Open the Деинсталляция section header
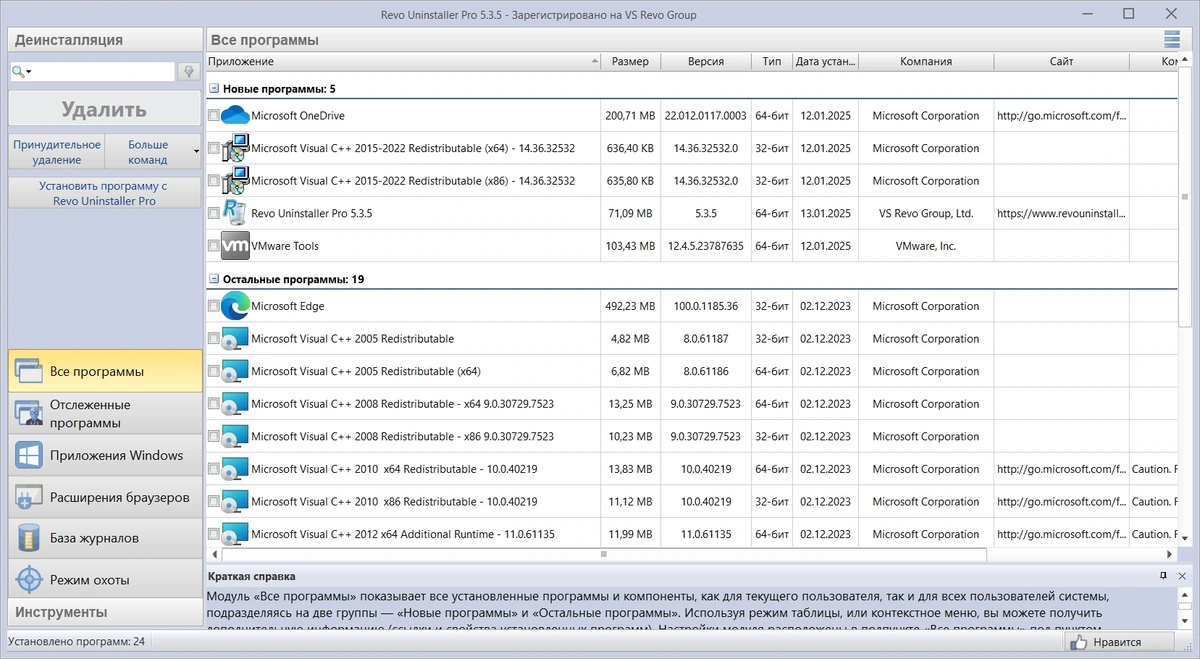The height and width of the screenshot is (659, 1200). [x=105, y=40]
